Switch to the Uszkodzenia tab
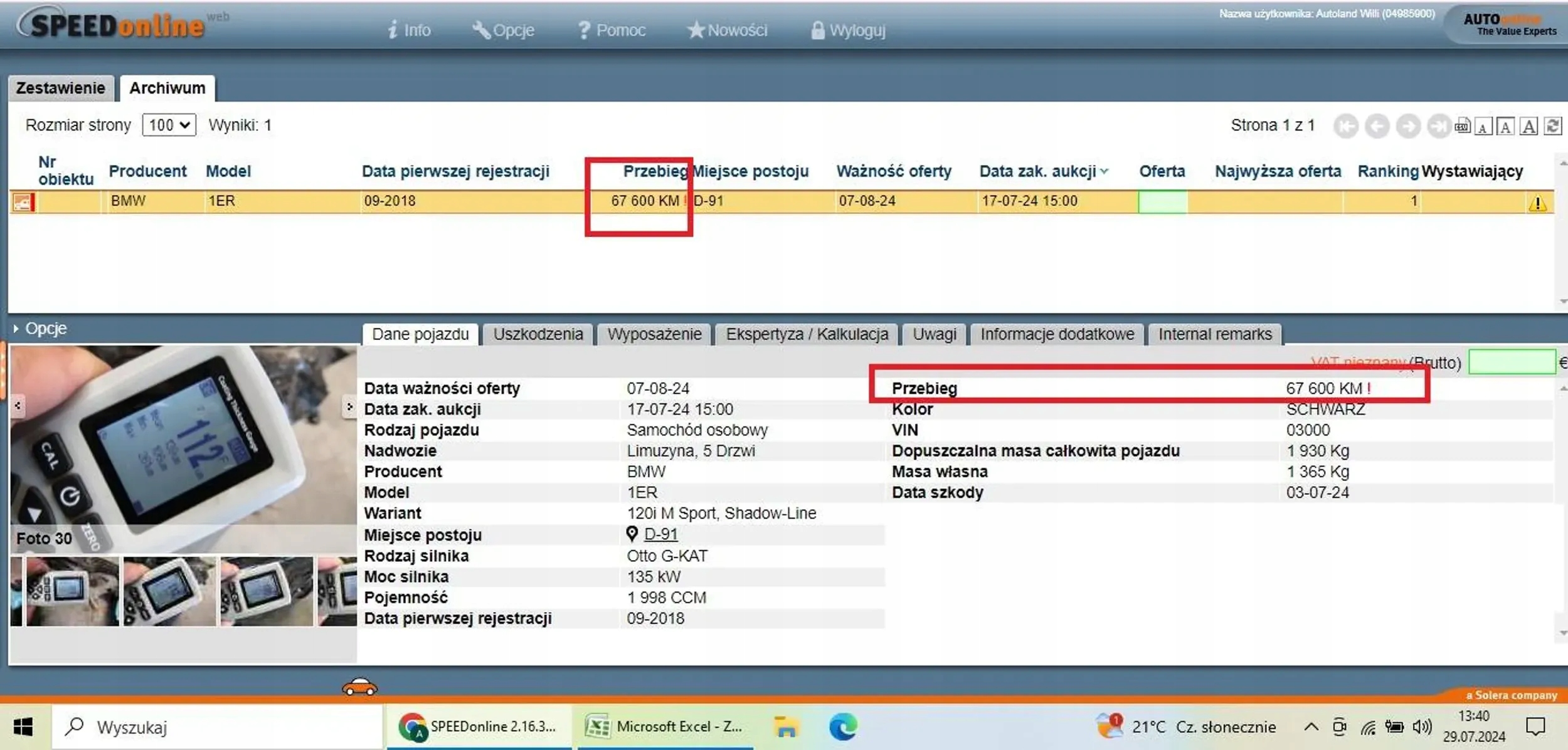 pos(538,334)
